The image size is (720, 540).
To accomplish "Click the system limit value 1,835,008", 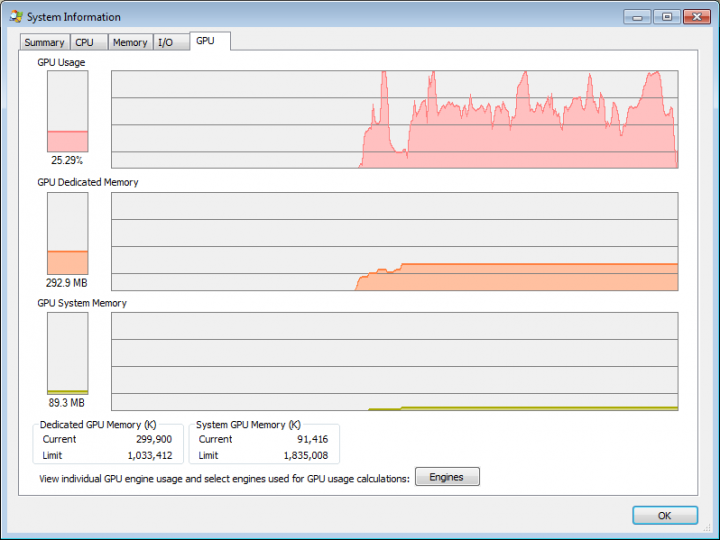I will click(x=306, y=456).
